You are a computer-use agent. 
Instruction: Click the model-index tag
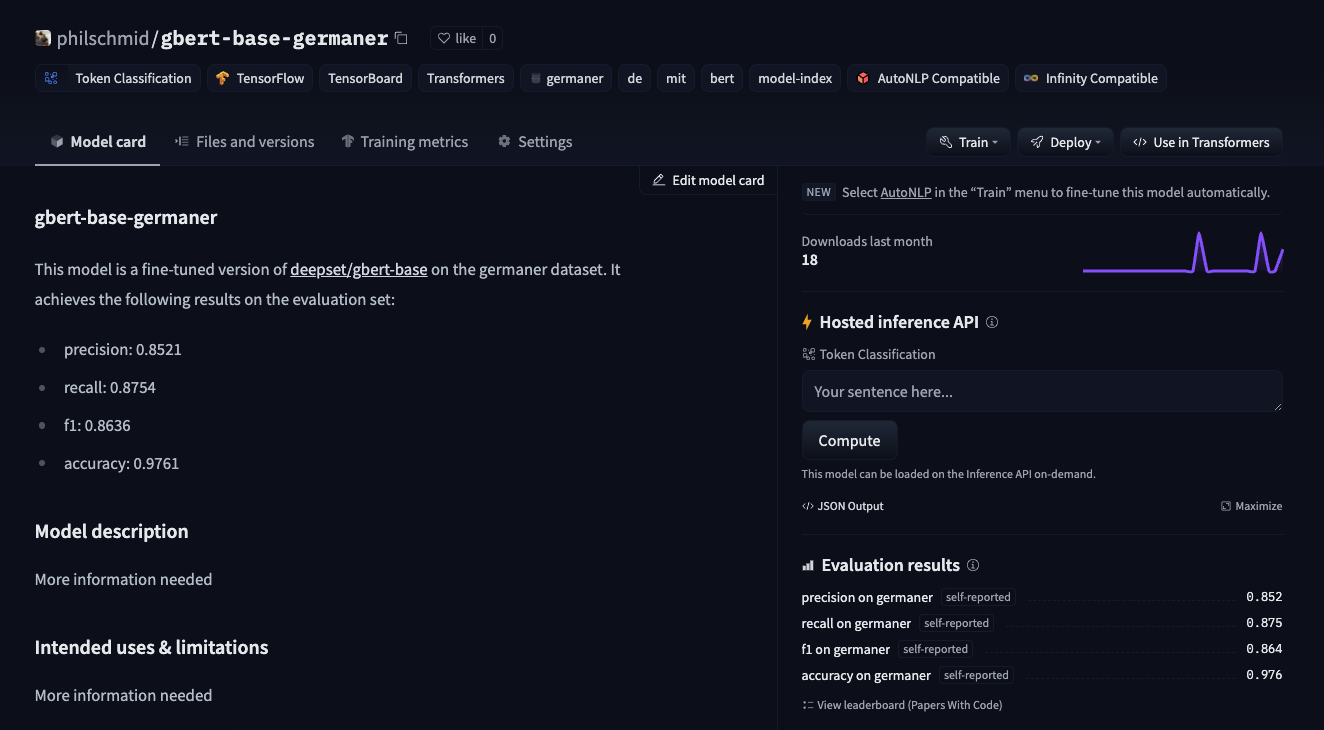795,78
